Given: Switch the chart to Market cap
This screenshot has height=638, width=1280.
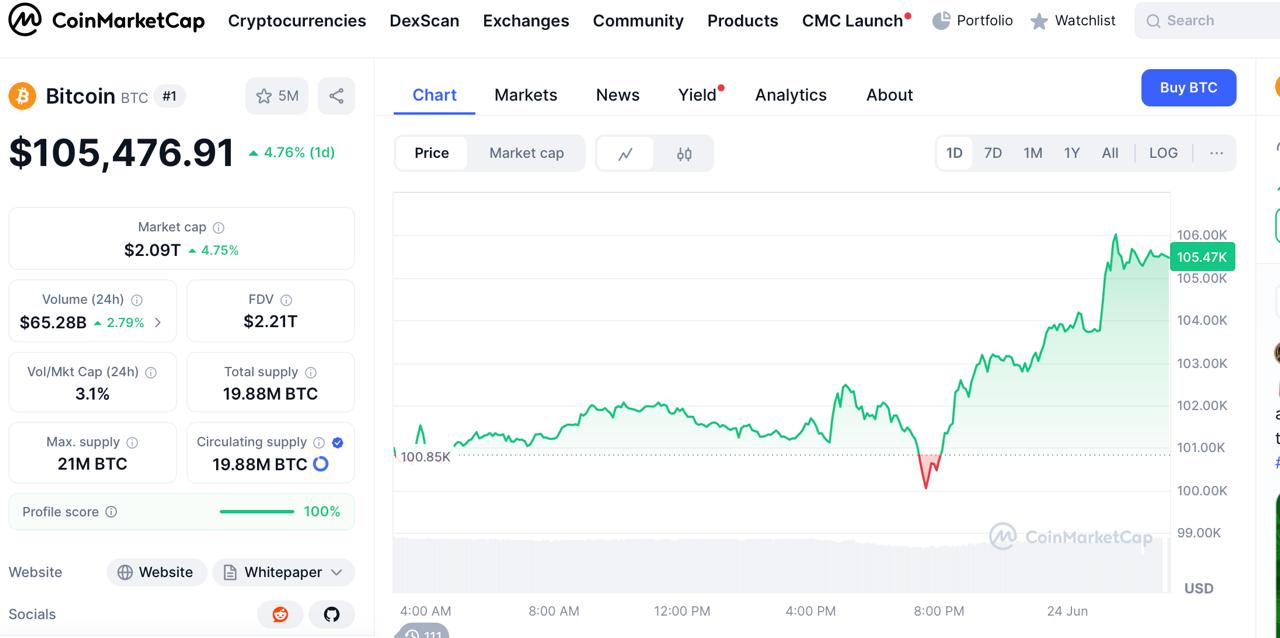Looking at the screenshot, I should (526, 153).
